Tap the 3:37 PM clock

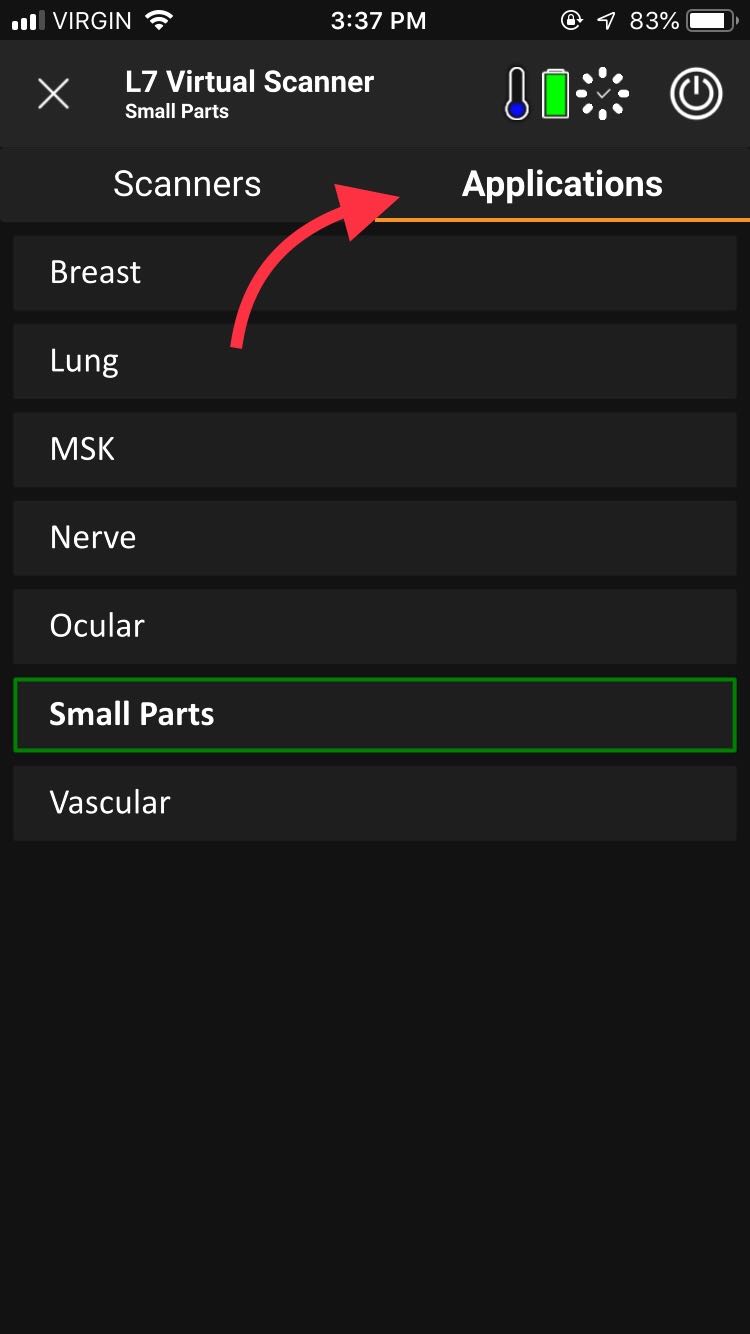coord(378,20)
